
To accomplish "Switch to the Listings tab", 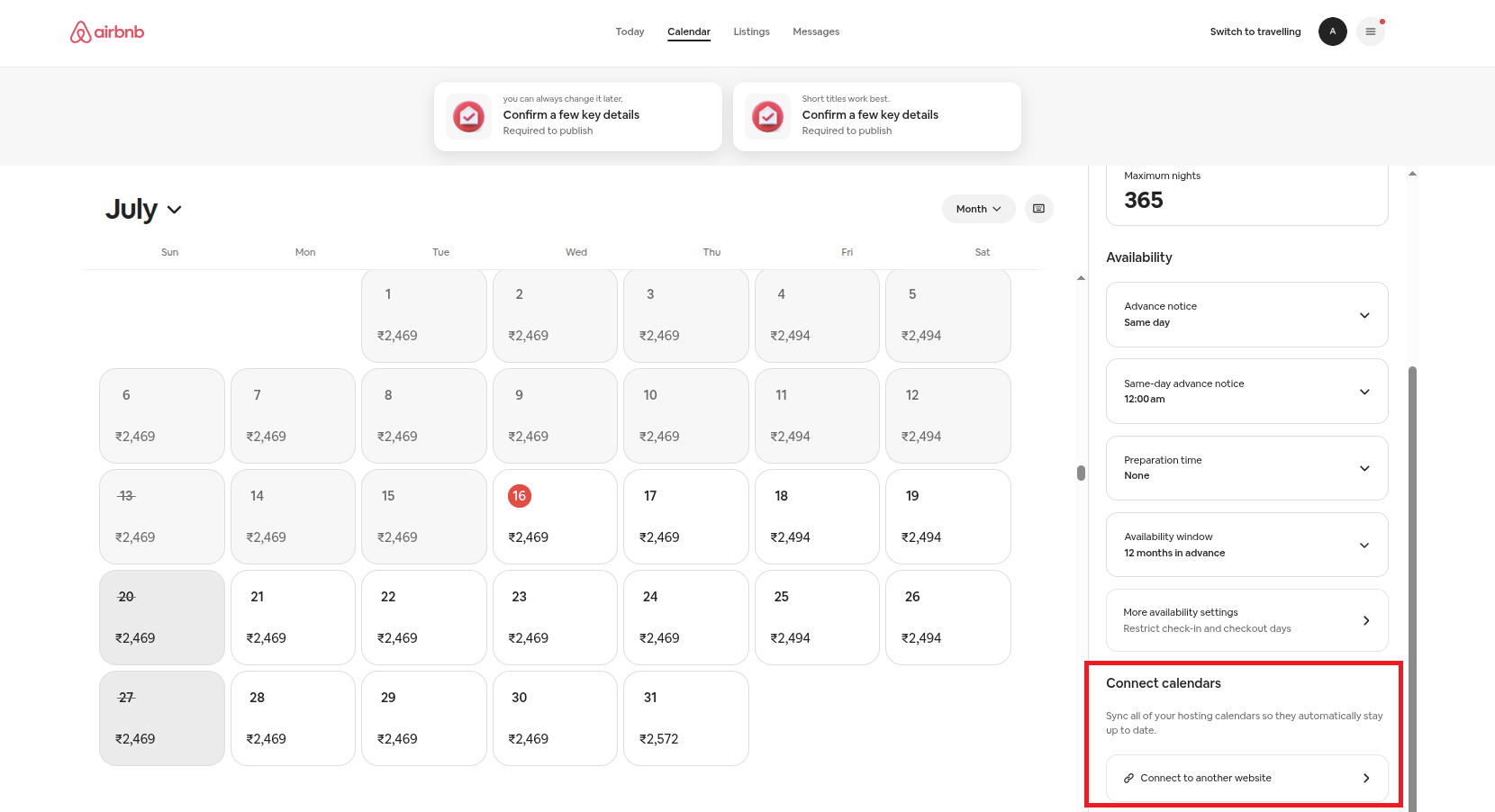I will [x=751, y=32].
